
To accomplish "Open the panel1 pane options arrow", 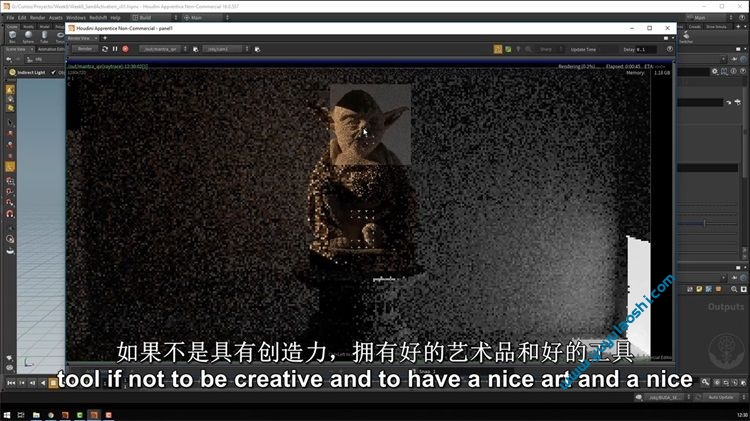I will click(x=672, y=38).
